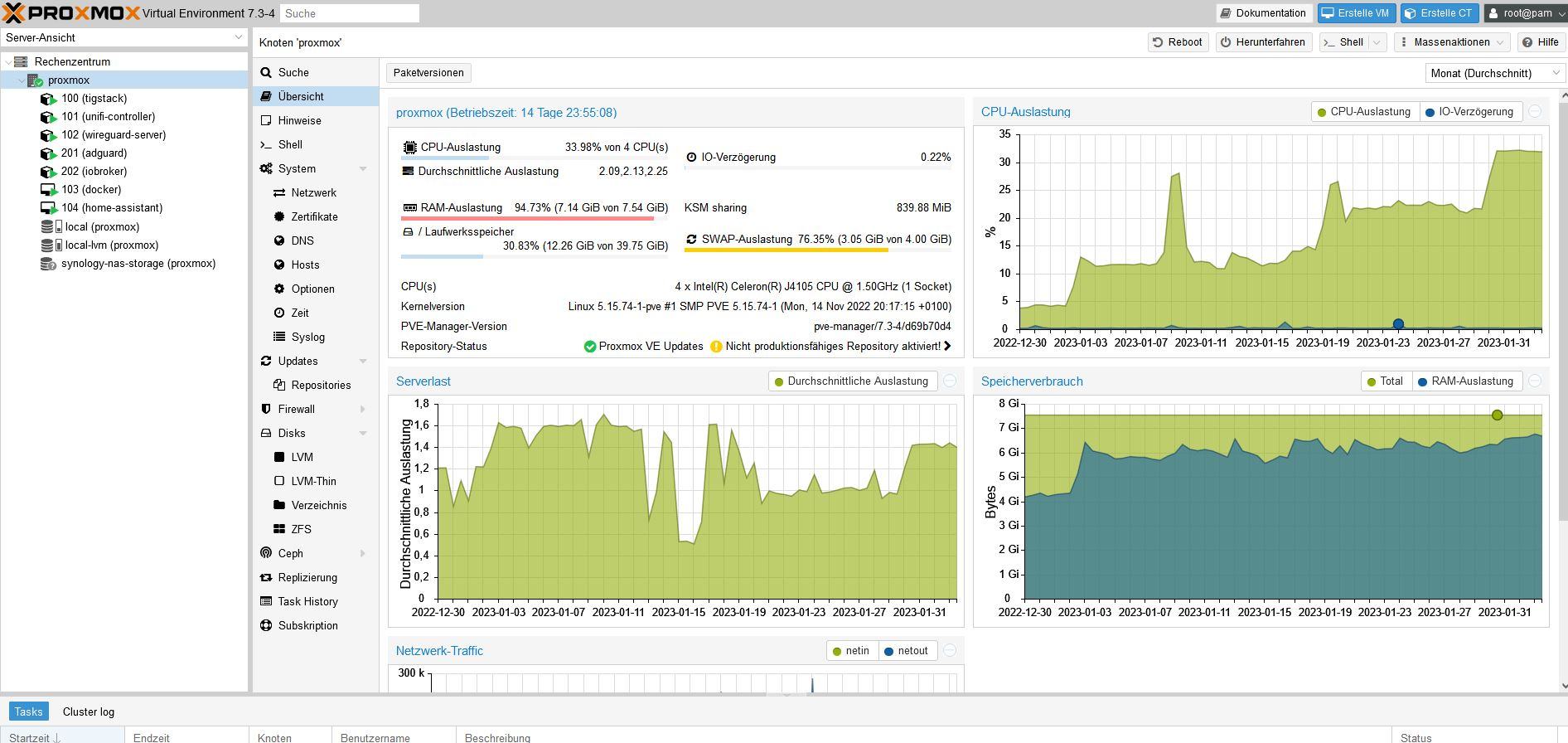Click the Replizierung retweet icon

point(266,578)
